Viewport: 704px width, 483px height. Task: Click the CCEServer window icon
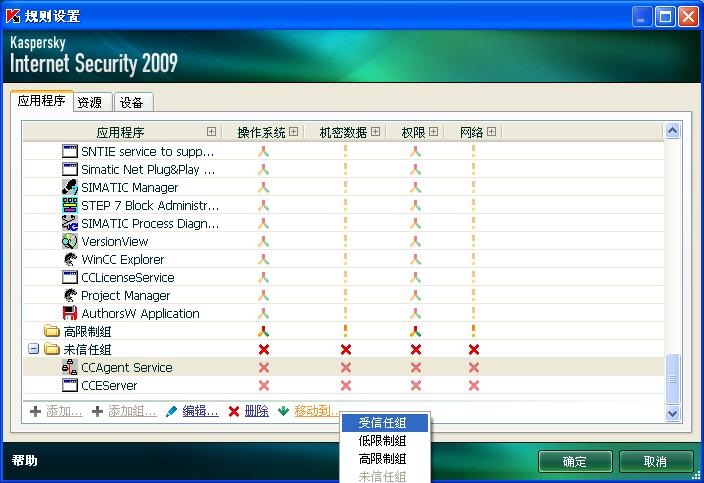70,385
